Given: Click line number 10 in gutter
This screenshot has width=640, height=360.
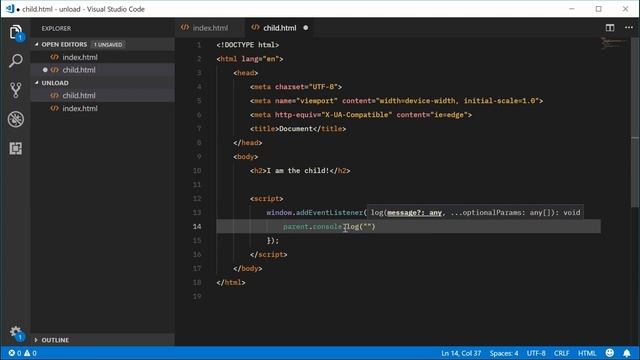Looking at the screenshot, I should [197, 171].
